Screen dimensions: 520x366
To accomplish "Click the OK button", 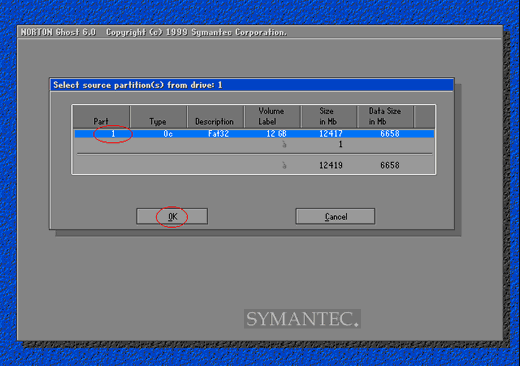I will (172, 217).
